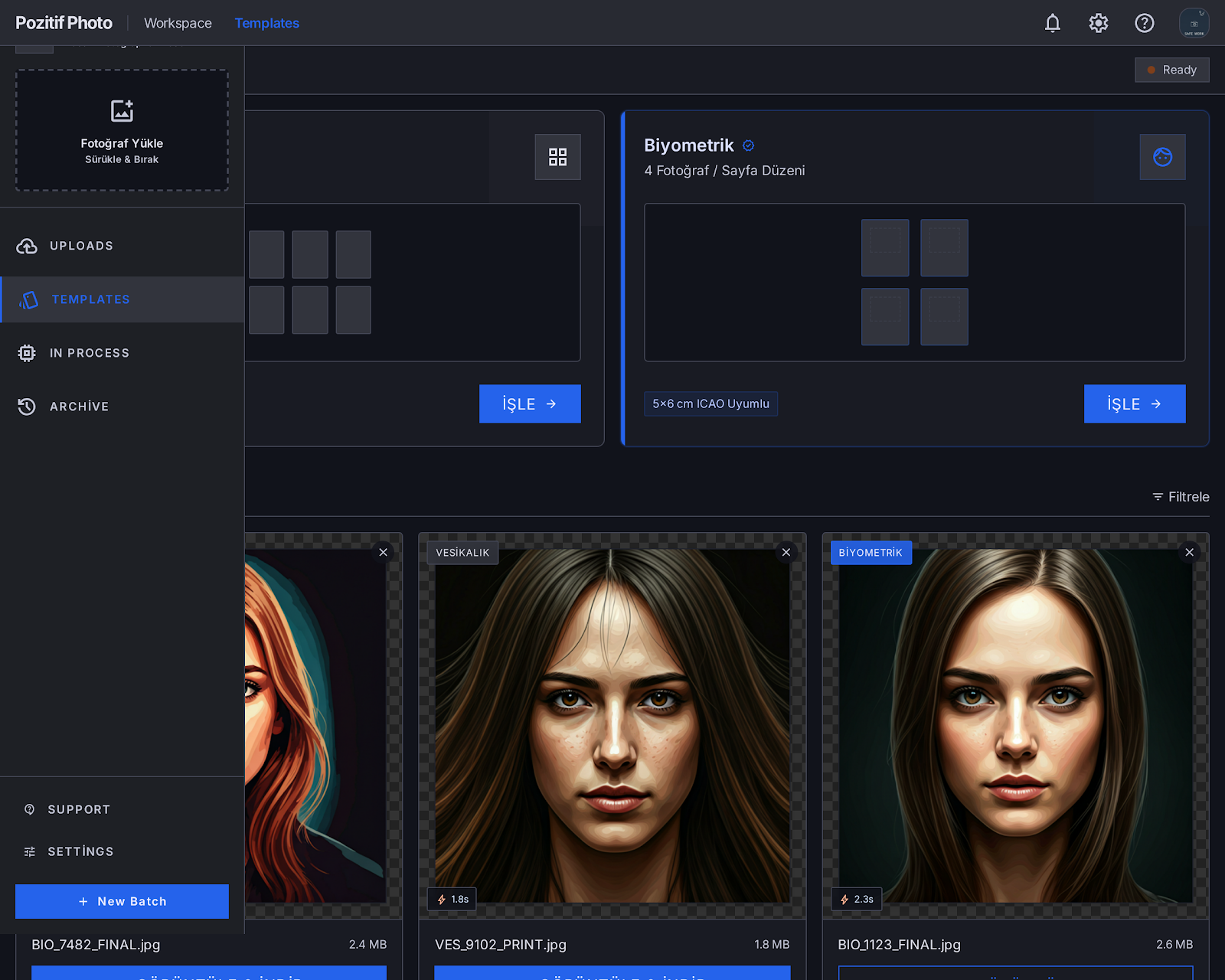This screenshot has height=980, width=1225.
Task: Click the 2.6 MB file size
Action: pos(1174,945)
